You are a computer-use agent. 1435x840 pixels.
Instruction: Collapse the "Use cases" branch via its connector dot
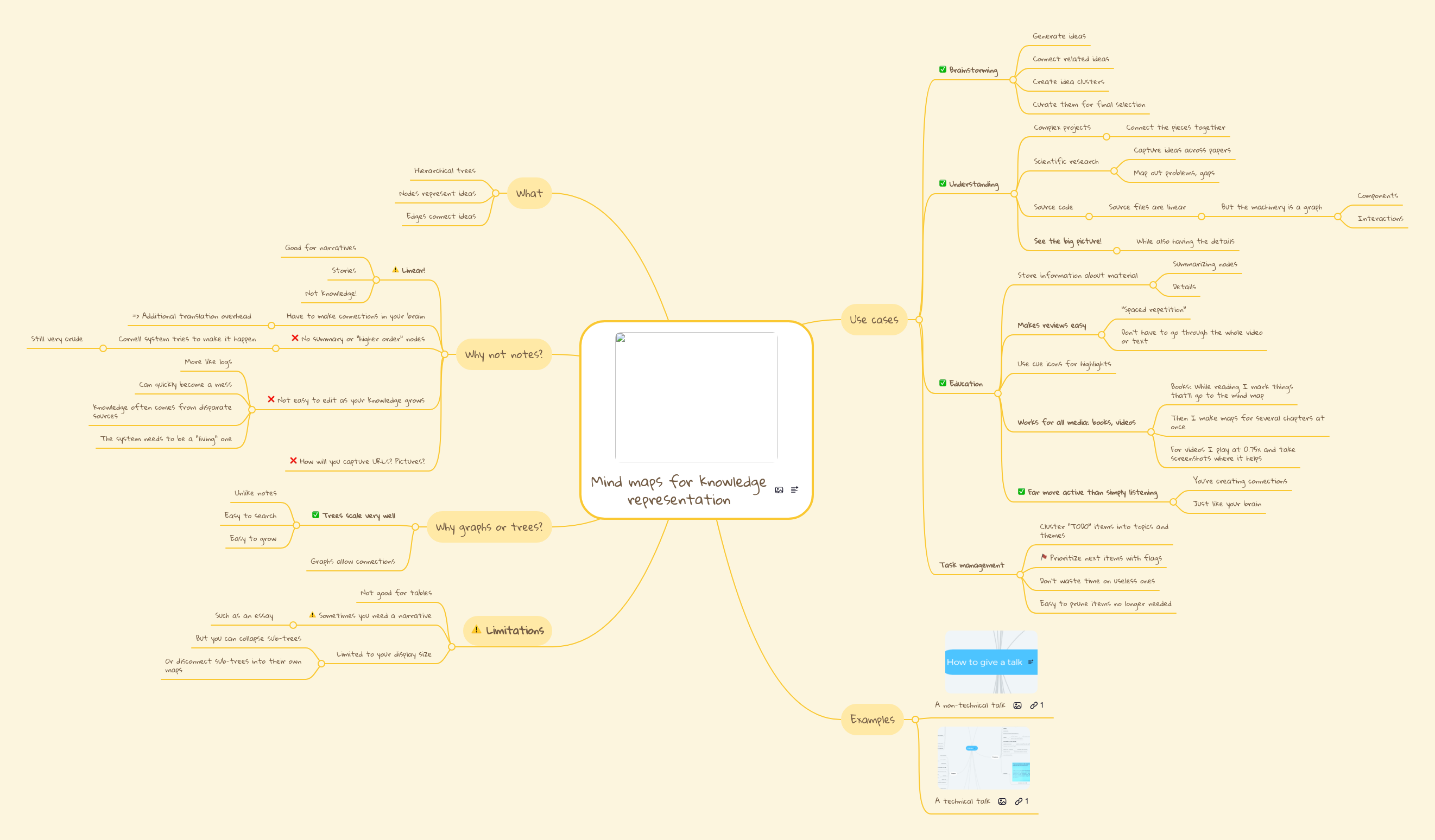click(x=919, y=319)
